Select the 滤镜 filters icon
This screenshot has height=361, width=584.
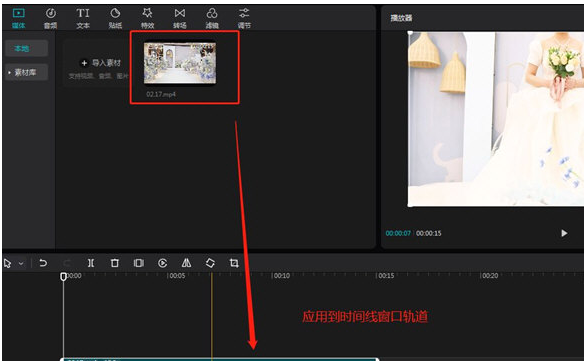click(212, 18)
